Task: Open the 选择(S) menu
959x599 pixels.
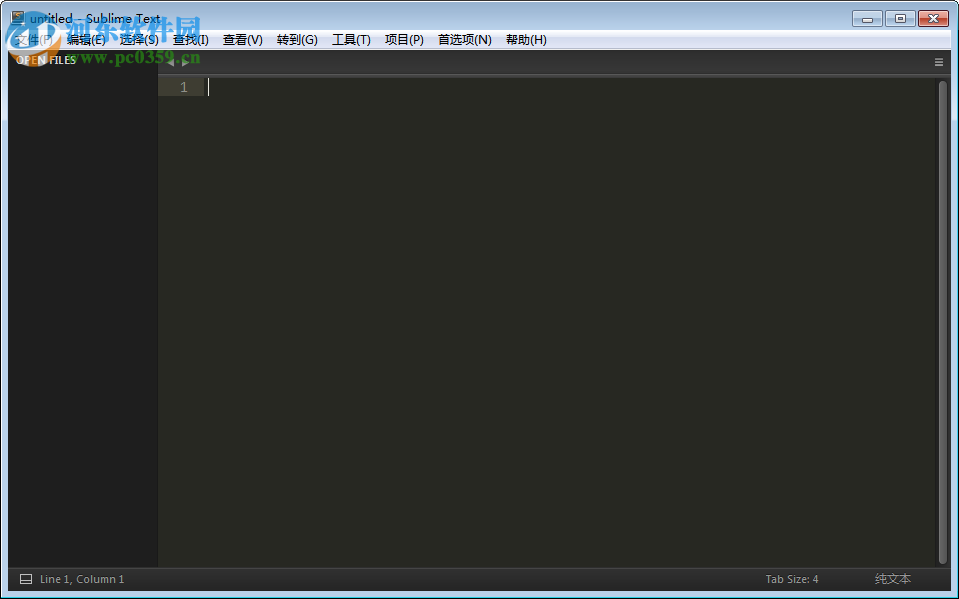Action: [x=139, y=40]
